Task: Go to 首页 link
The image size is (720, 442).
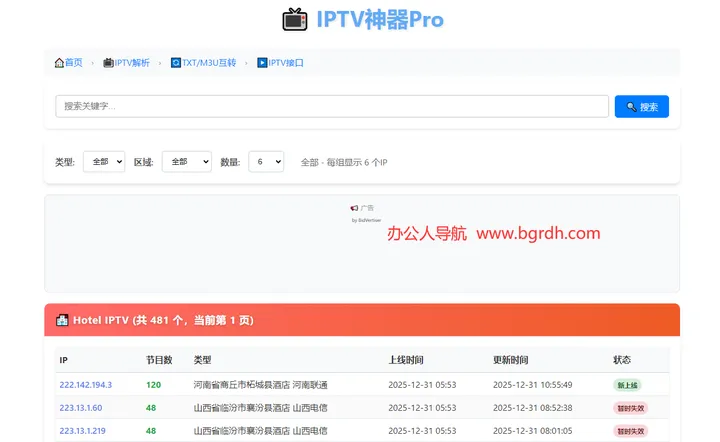Action: pyautogui.click(x=73, y=62)
